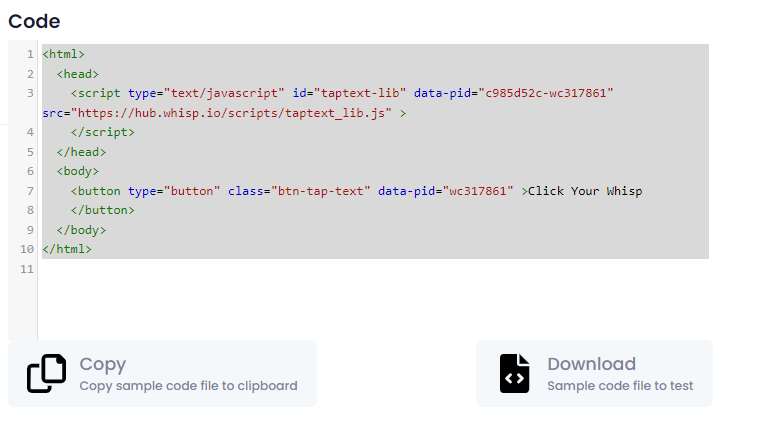Click the Copy clipboard icon

(46, 373)
